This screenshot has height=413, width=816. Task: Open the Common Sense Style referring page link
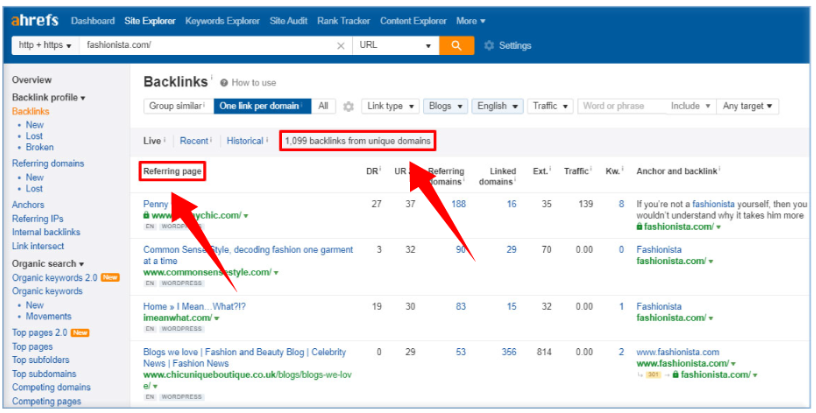248,255
